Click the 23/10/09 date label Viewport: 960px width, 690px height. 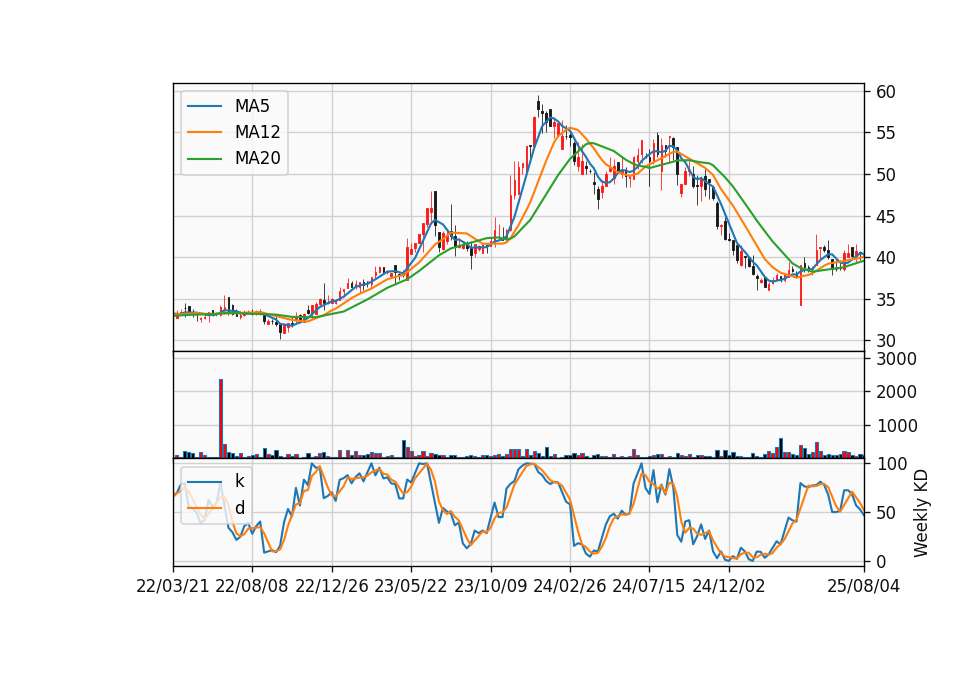pos(490,586)
